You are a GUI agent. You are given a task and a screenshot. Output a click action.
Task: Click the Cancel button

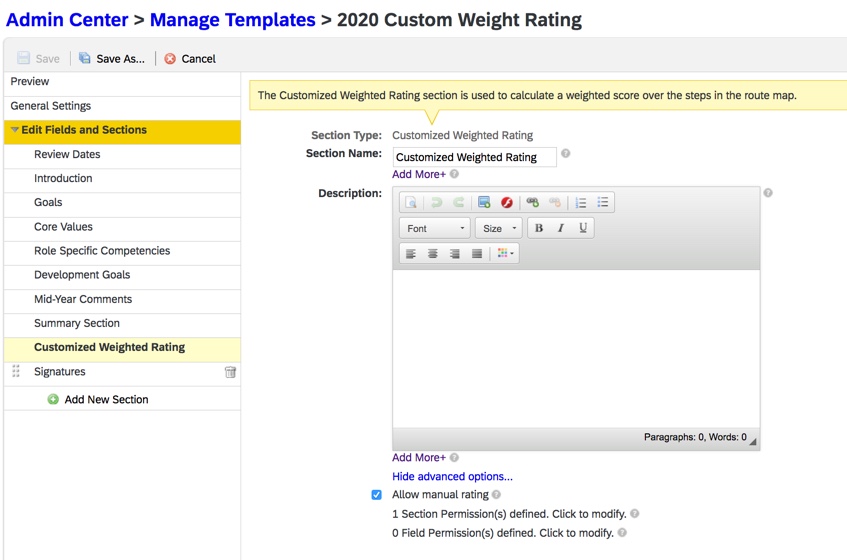190,59
